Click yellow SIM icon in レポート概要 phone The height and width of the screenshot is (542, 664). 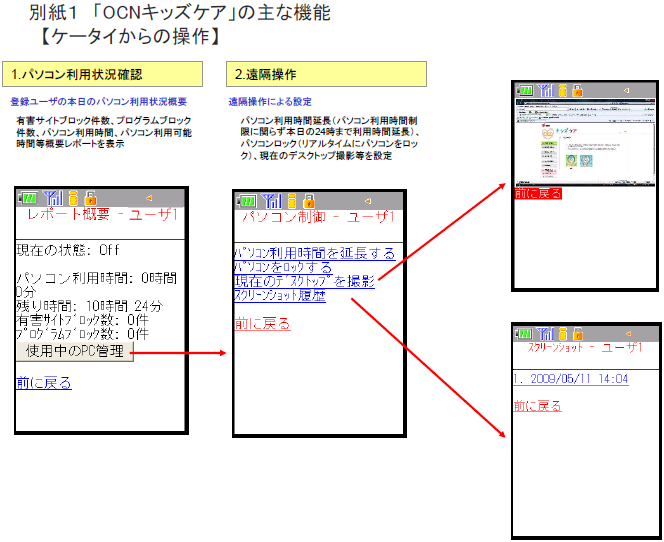74,198
